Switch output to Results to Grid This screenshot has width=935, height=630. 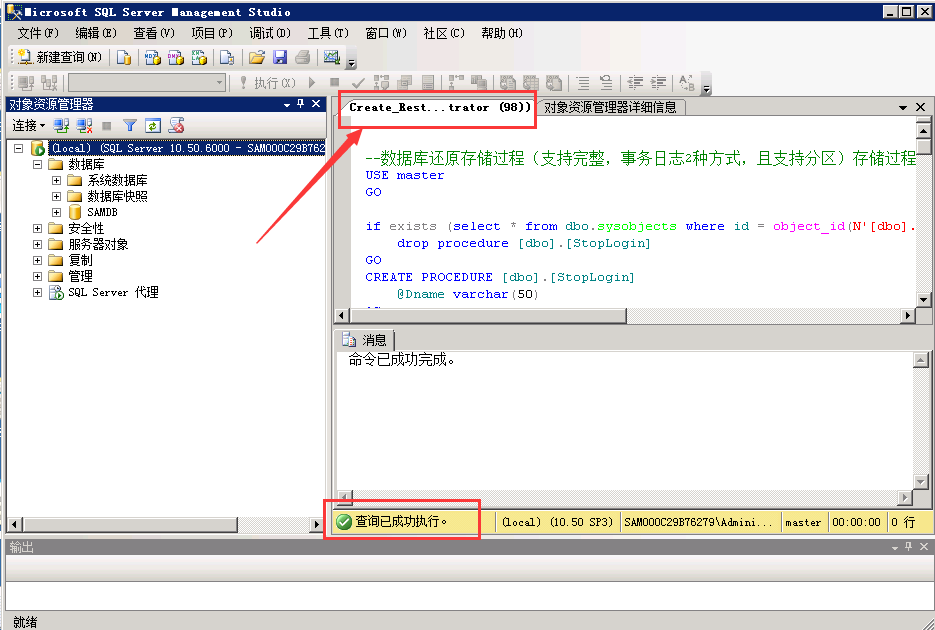coord(530,83)
